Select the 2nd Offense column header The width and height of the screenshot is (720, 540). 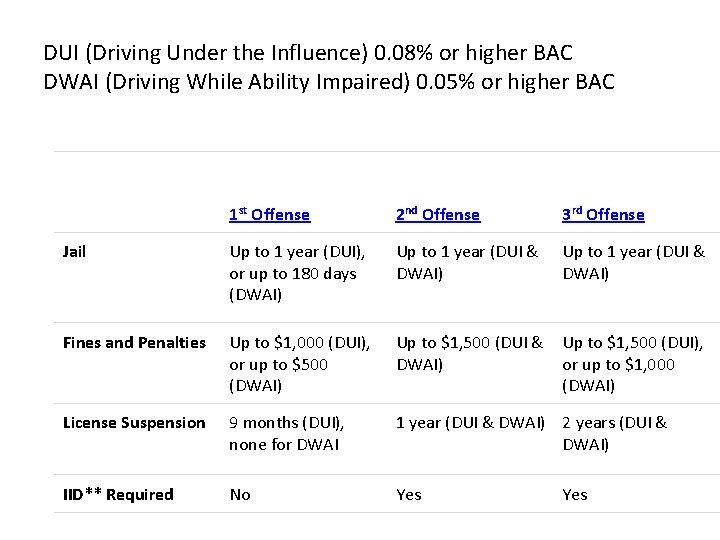(x=438, y=214)
